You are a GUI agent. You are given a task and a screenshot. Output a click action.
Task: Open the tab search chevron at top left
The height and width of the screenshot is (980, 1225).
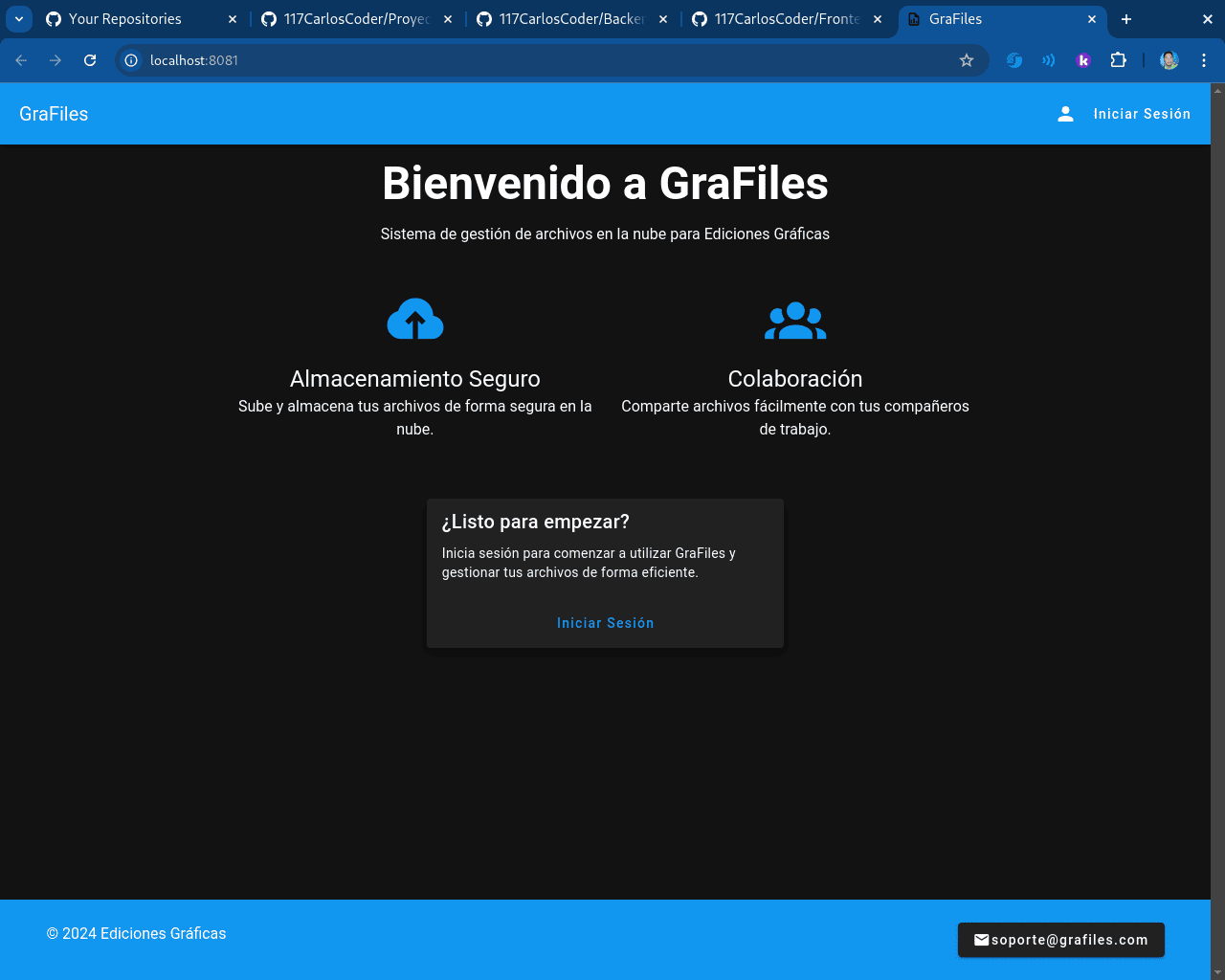coord(19,18)
